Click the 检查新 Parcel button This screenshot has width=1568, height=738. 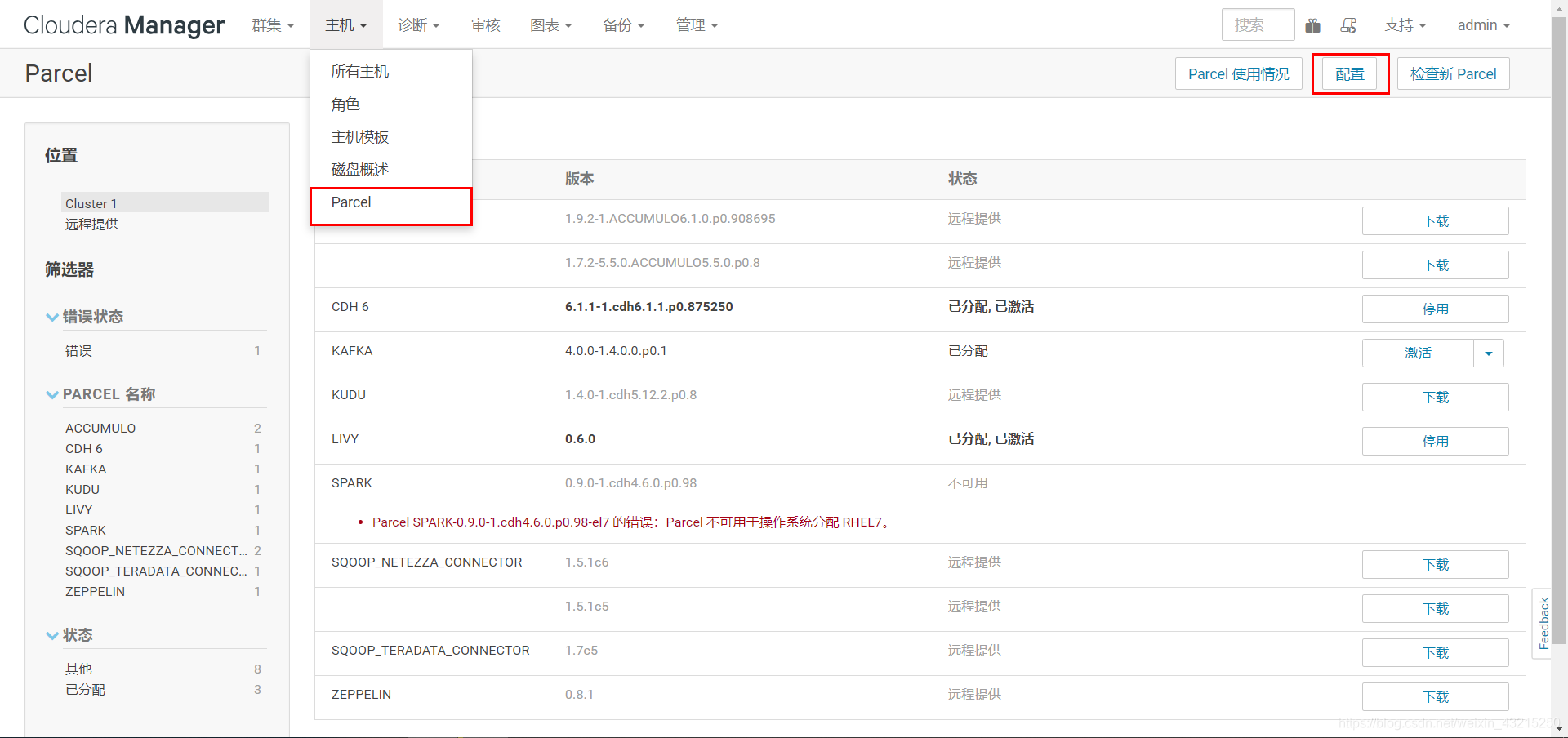(x=1453, y=73)
